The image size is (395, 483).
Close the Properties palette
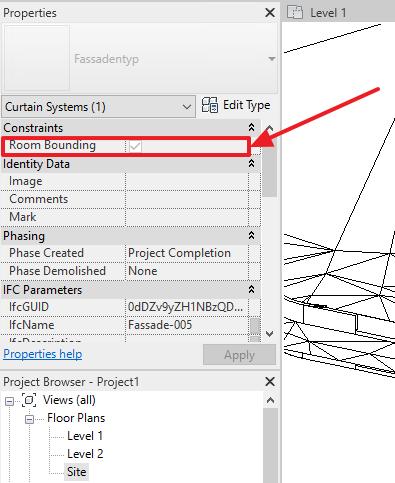[x=270, y=13]
